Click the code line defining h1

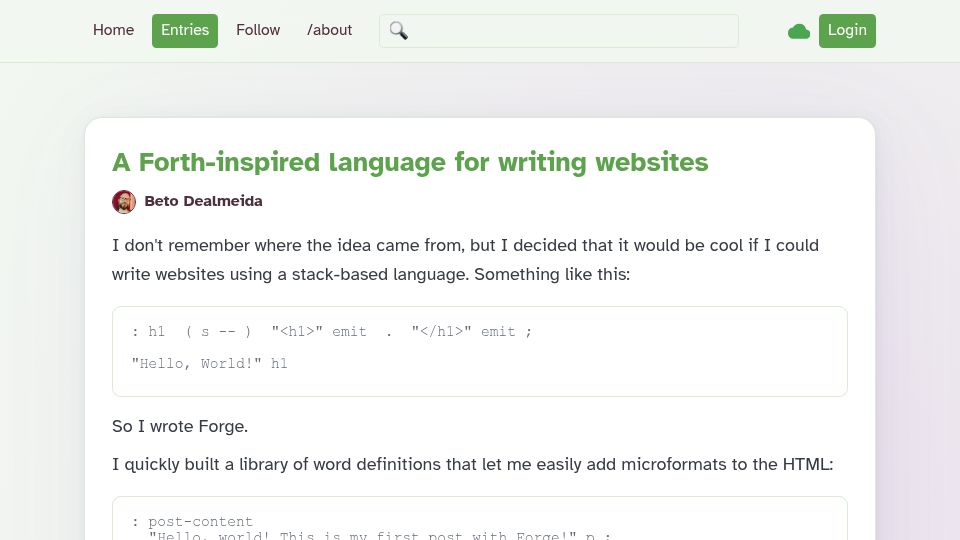point(332,332)
